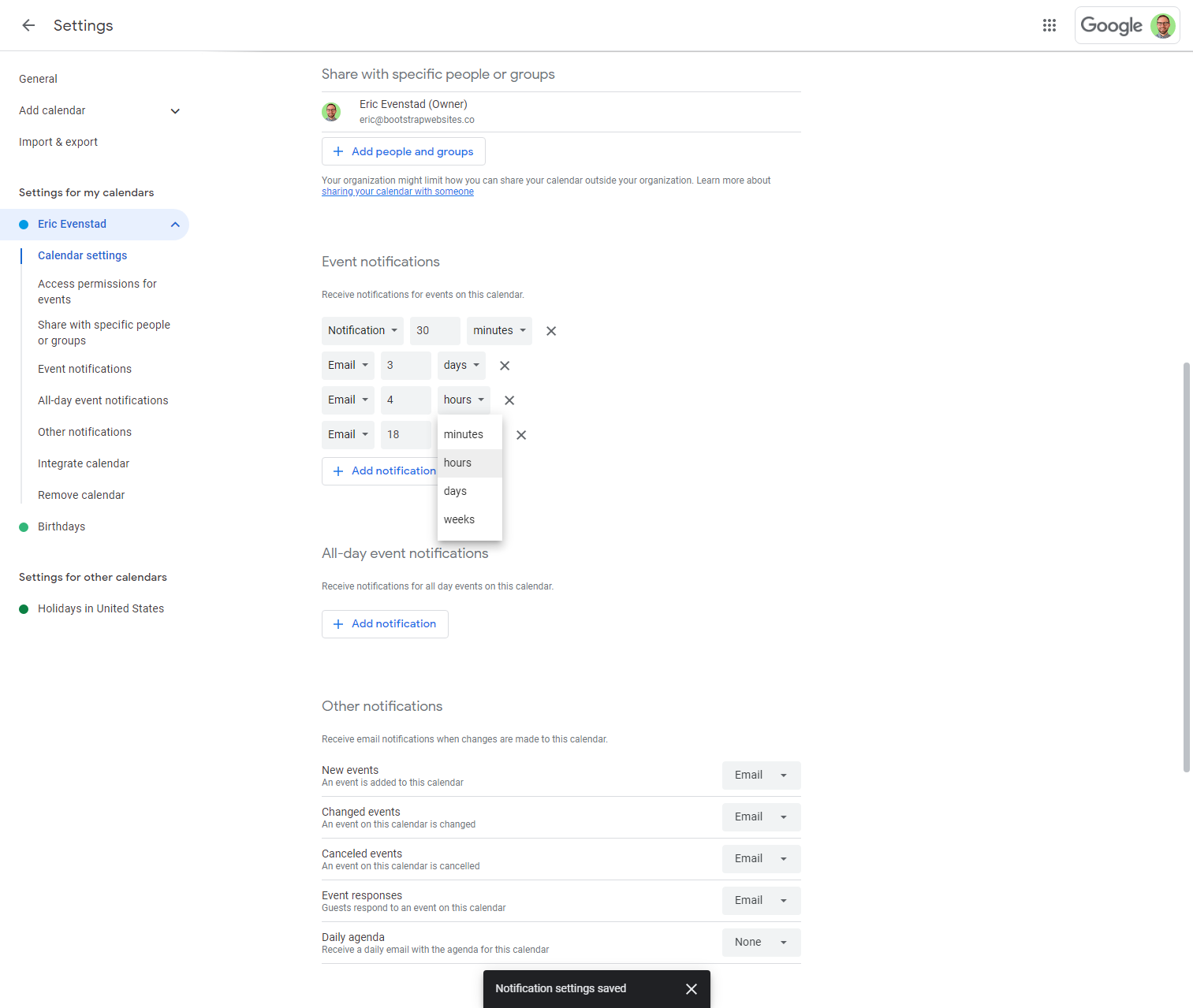Click the green Birthdays calendar dot
This screenshot has width=1193, height=1008.
point(24,527)
